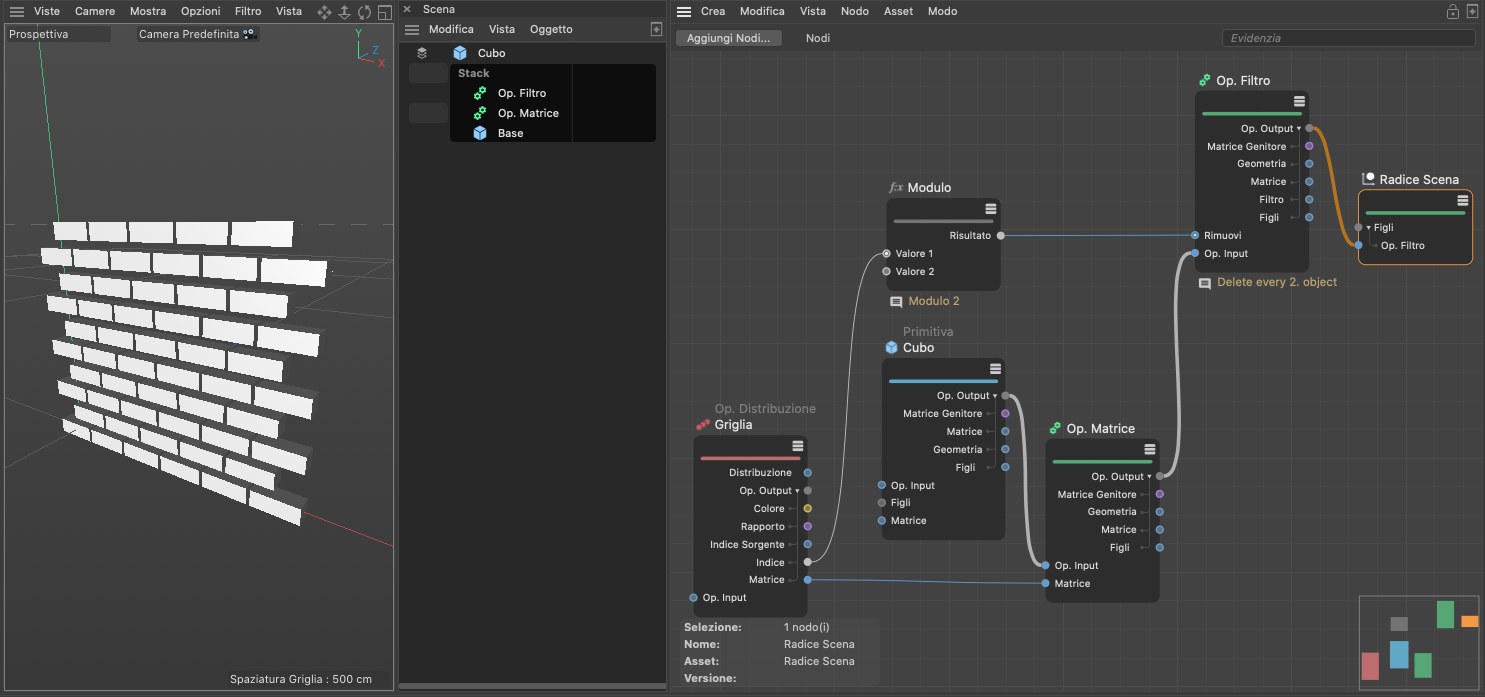This screenshot has width=1485, height=697.
Task: Click the gear icon of Op. Matrice in Stack
Action: tap(480, 113)
